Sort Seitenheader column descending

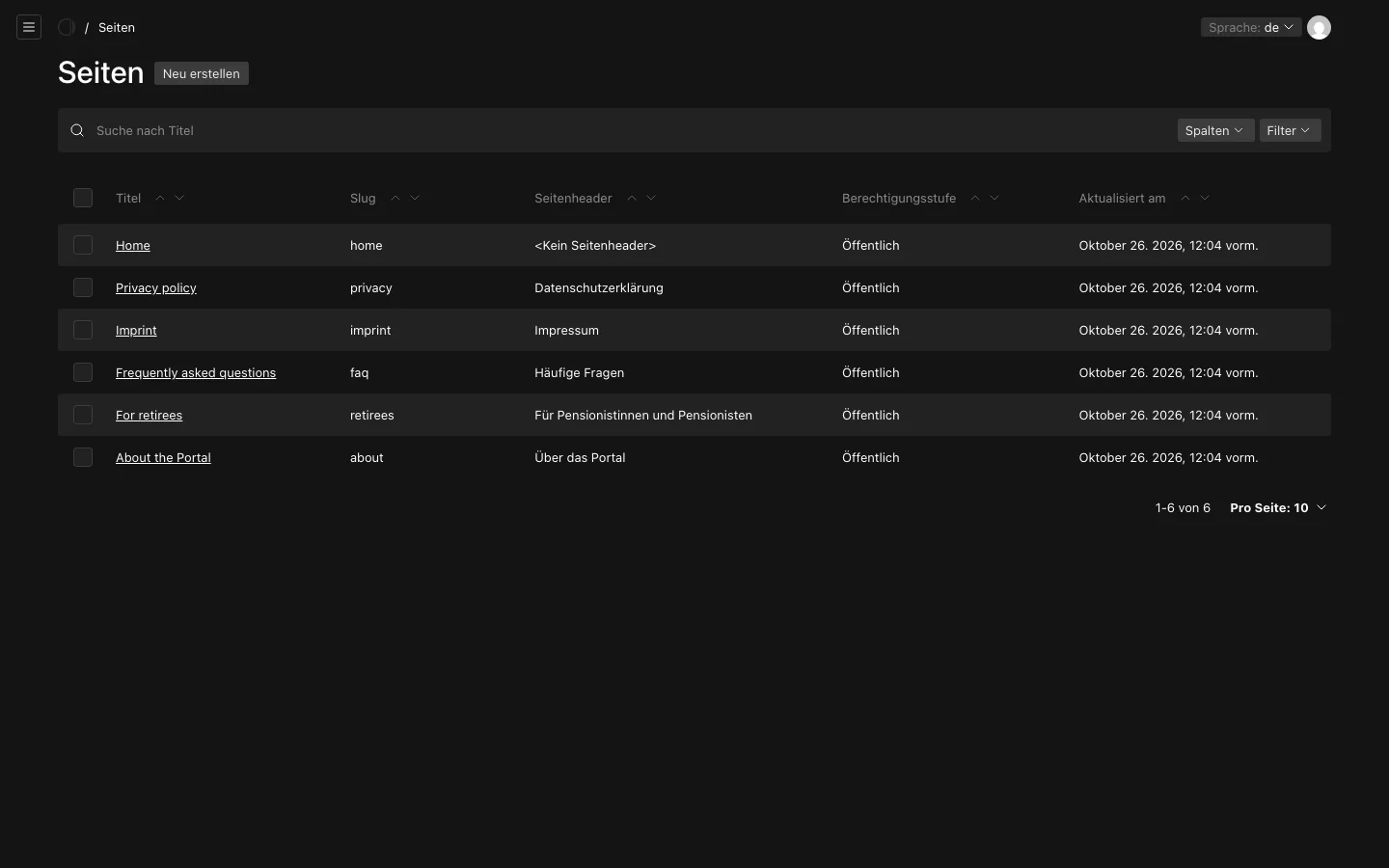(651, 198)
